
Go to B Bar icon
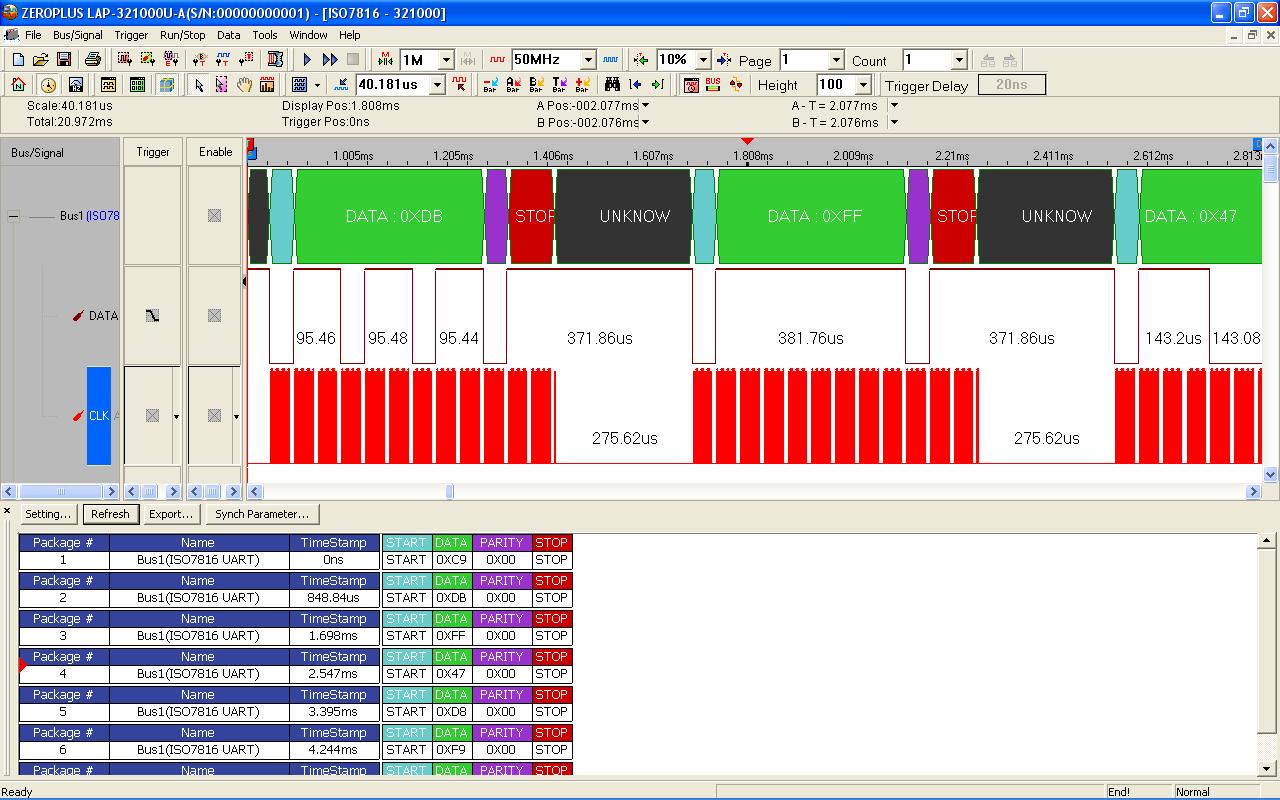pyautogui.click(x=536, y=85)
